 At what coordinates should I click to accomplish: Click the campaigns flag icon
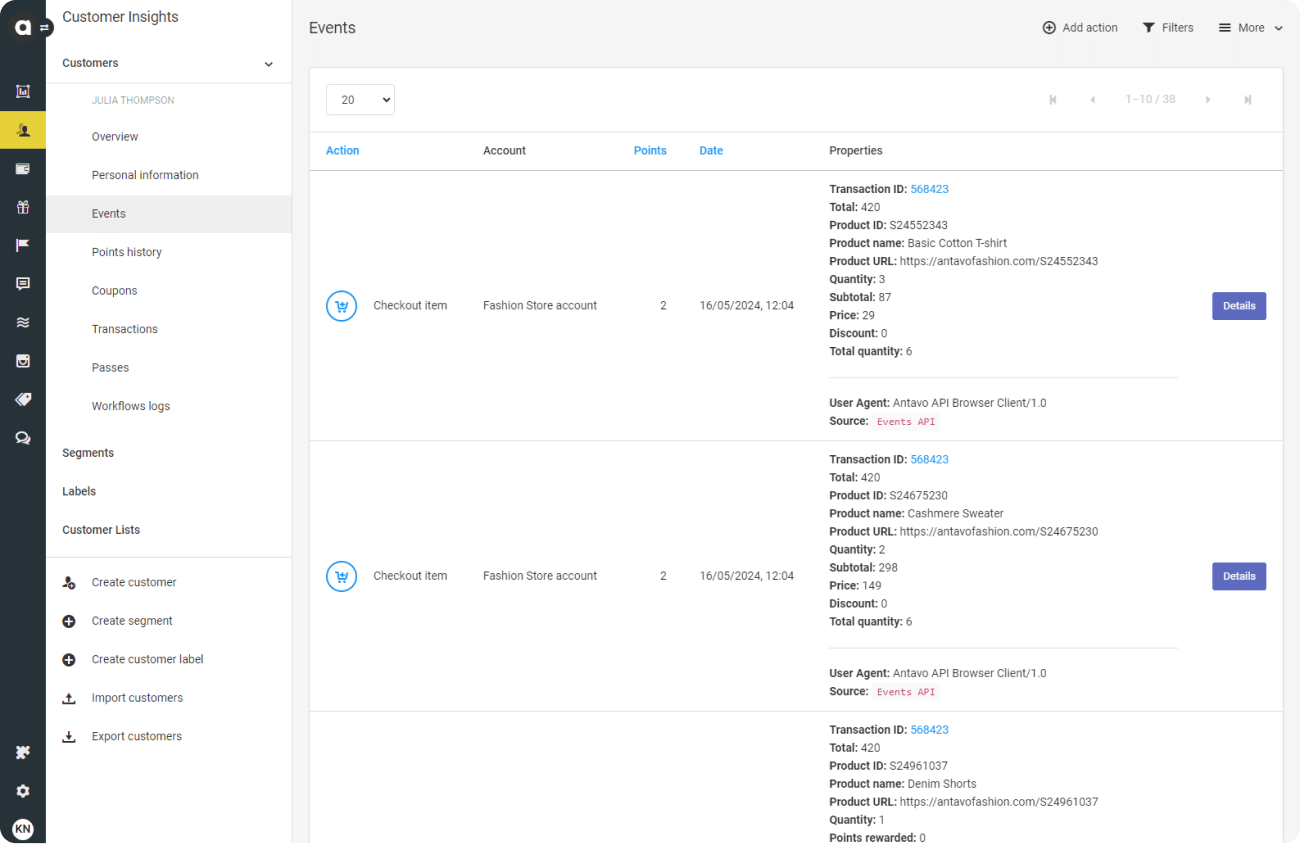tap(23, 245)
